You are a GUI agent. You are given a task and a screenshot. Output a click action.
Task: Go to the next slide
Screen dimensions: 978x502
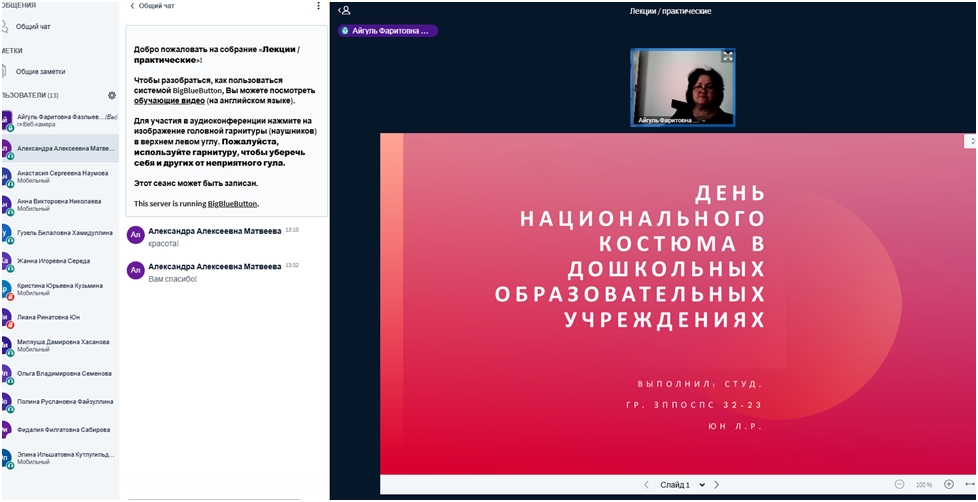[716, 485]
